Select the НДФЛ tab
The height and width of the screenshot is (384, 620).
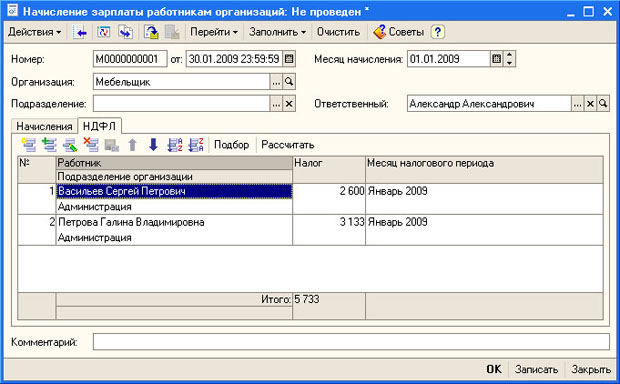99,126
